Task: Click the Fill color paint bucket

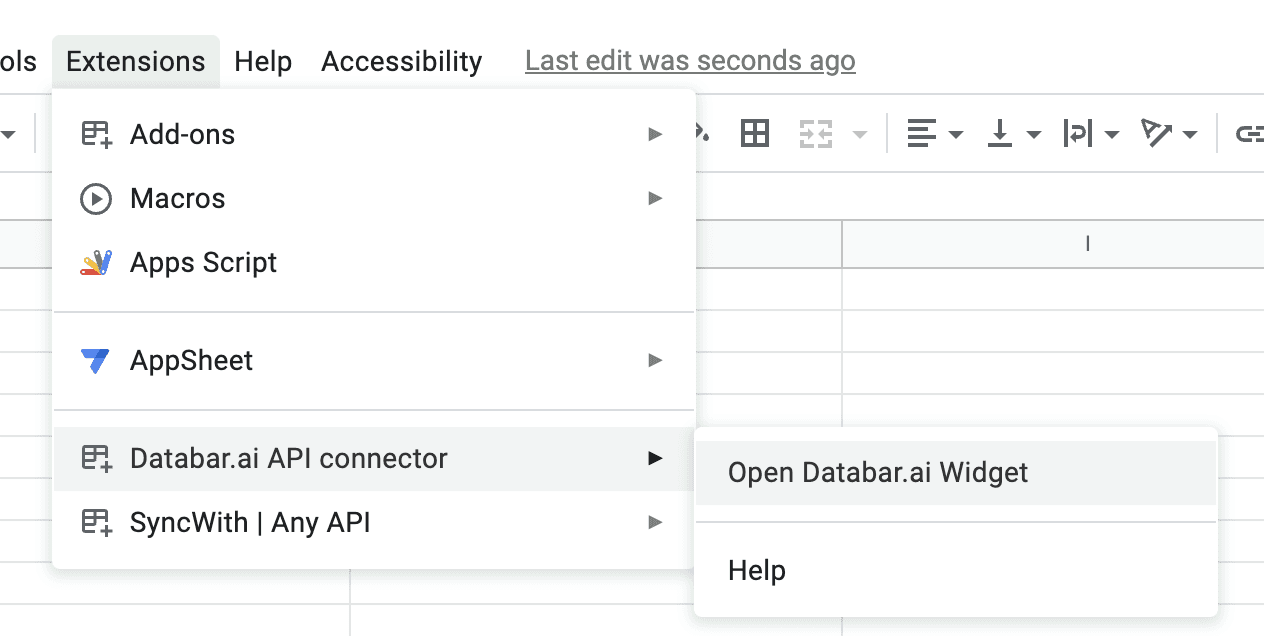Action: [x=702, y=133]
